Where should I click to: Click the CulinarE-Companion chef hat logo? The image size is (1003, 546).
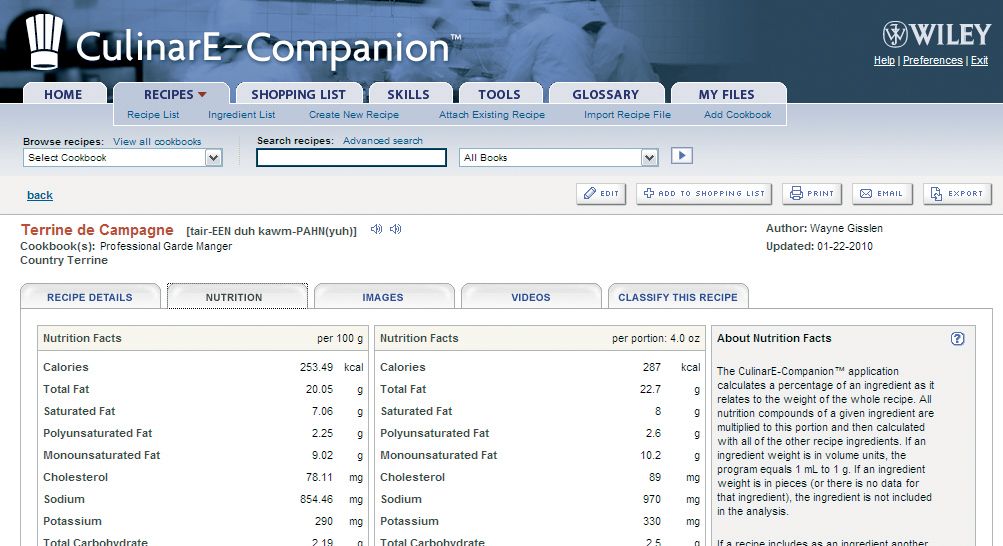click(45, 42)
